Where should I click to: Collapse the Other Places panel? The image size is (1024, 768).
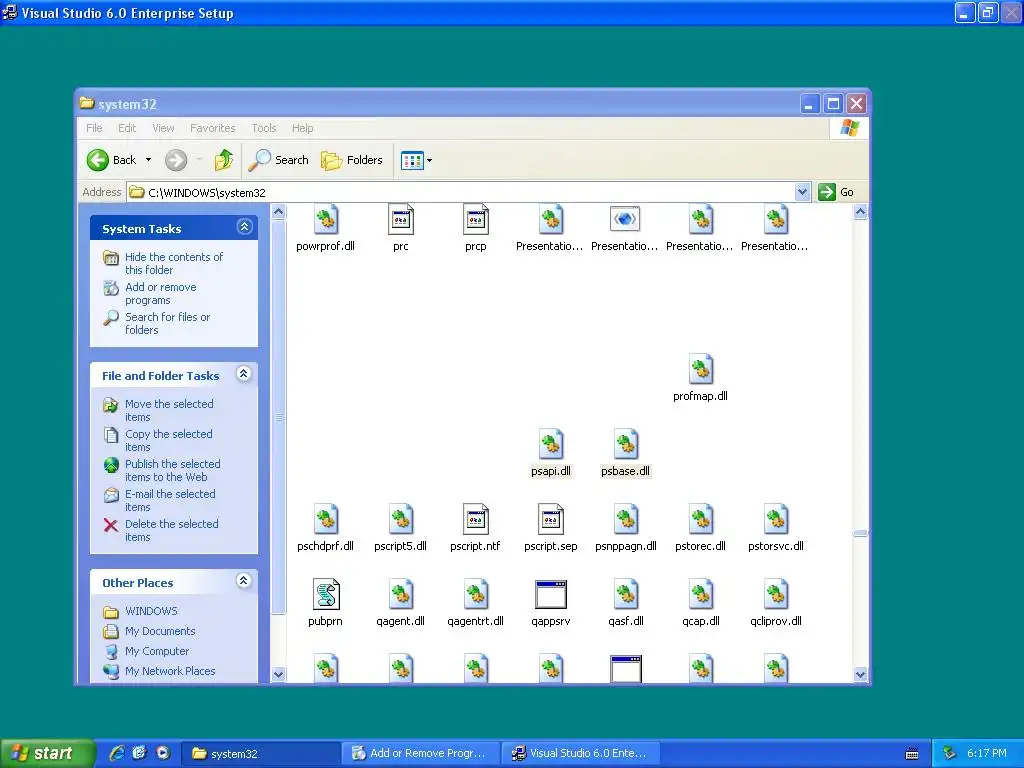244,581
